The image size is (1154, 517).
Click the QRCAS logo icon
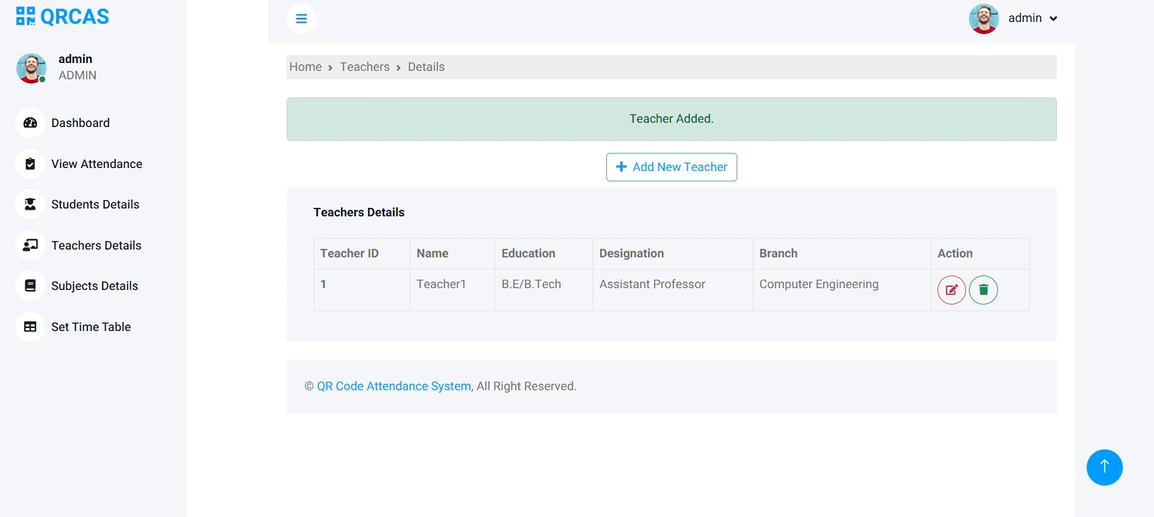click(x=26, y=16)
